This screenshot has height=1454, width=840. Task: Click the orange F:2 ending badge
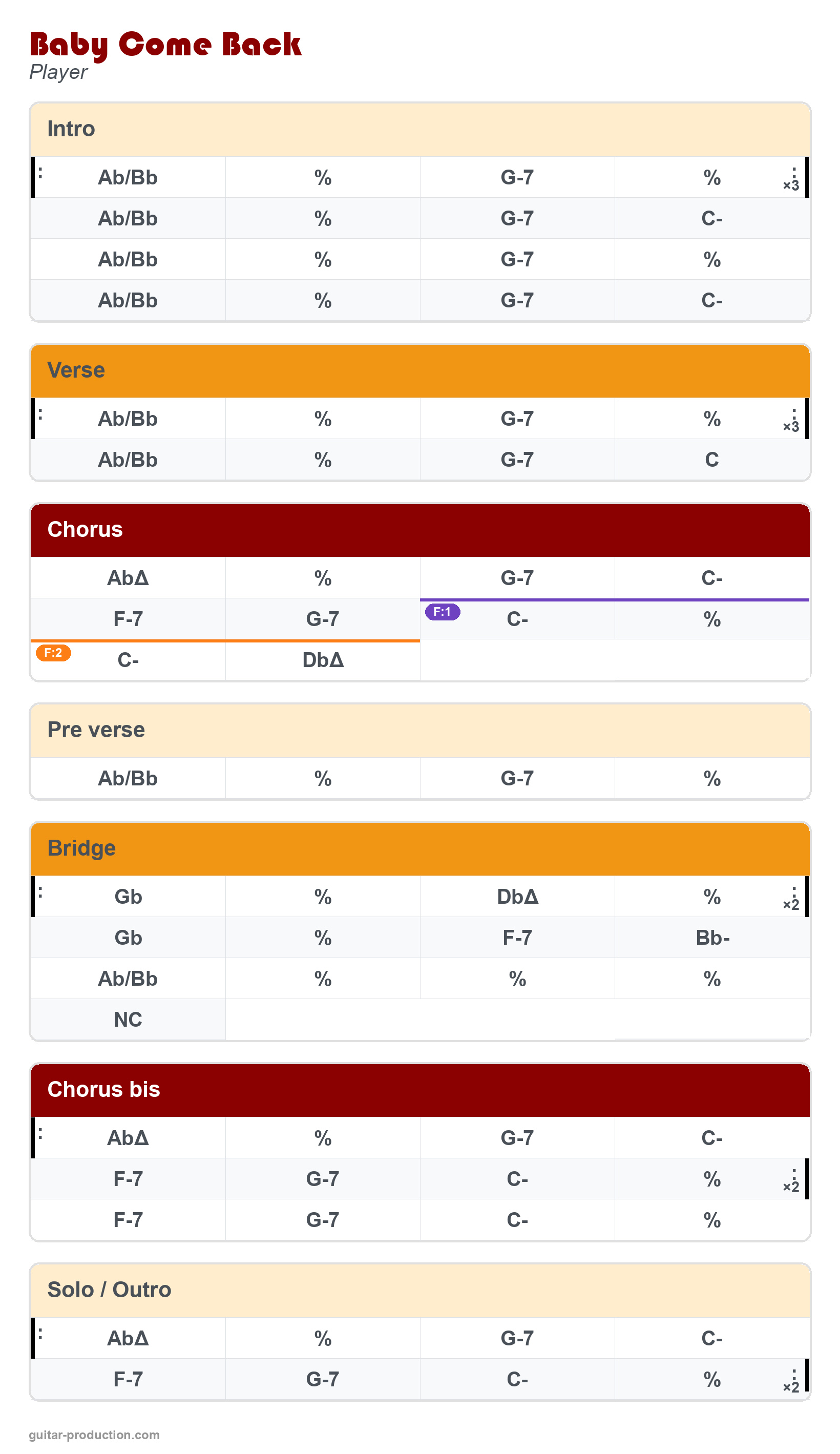[53, 653]
